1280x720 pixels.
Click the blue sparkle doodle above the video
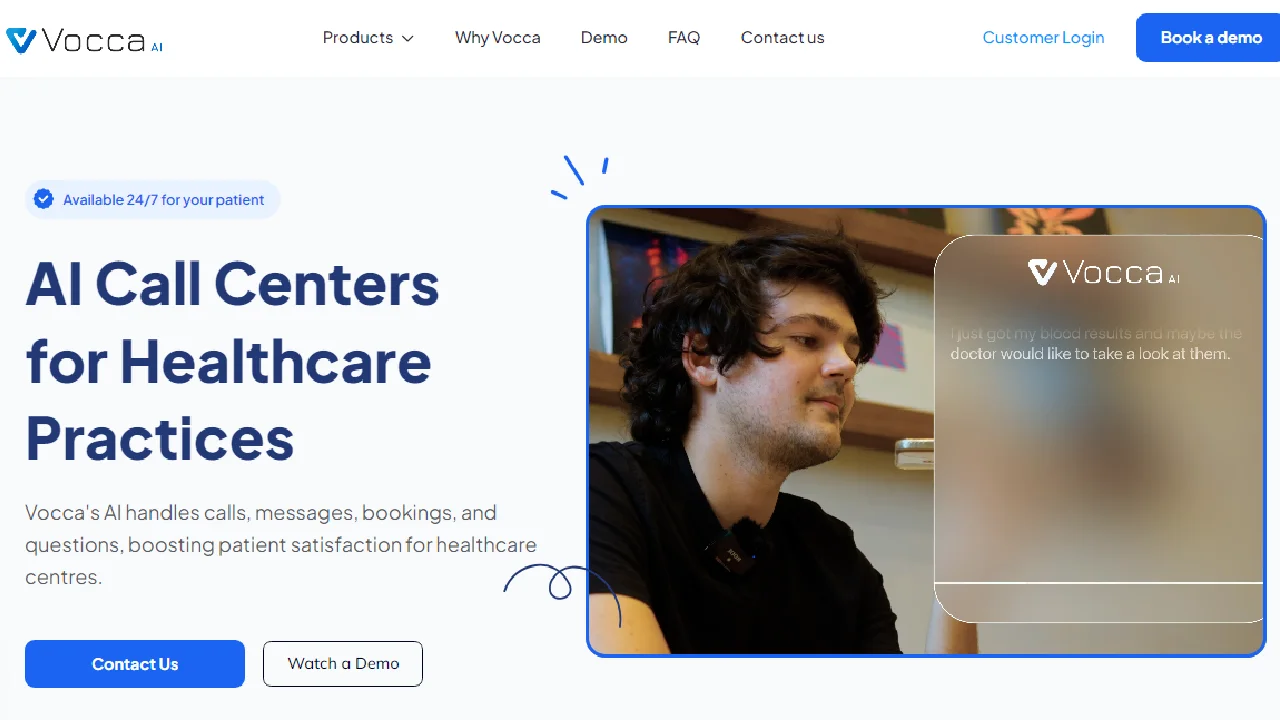[580, 177]
